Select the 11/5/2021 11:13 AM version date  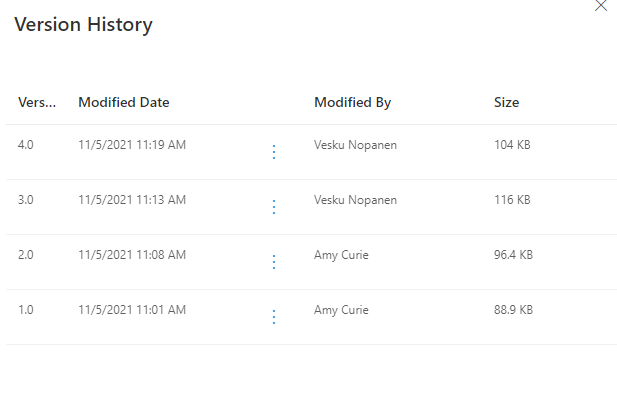tap(132, 200)
